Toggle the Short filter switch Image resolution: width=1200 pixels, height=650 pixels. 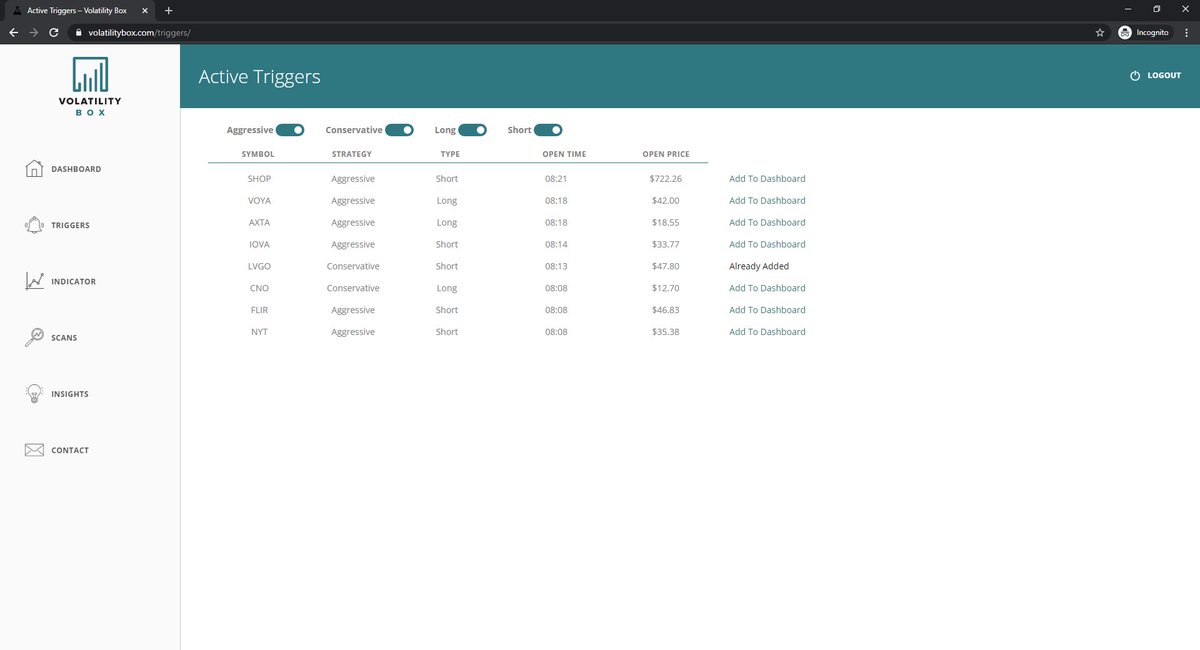[548, 130]
